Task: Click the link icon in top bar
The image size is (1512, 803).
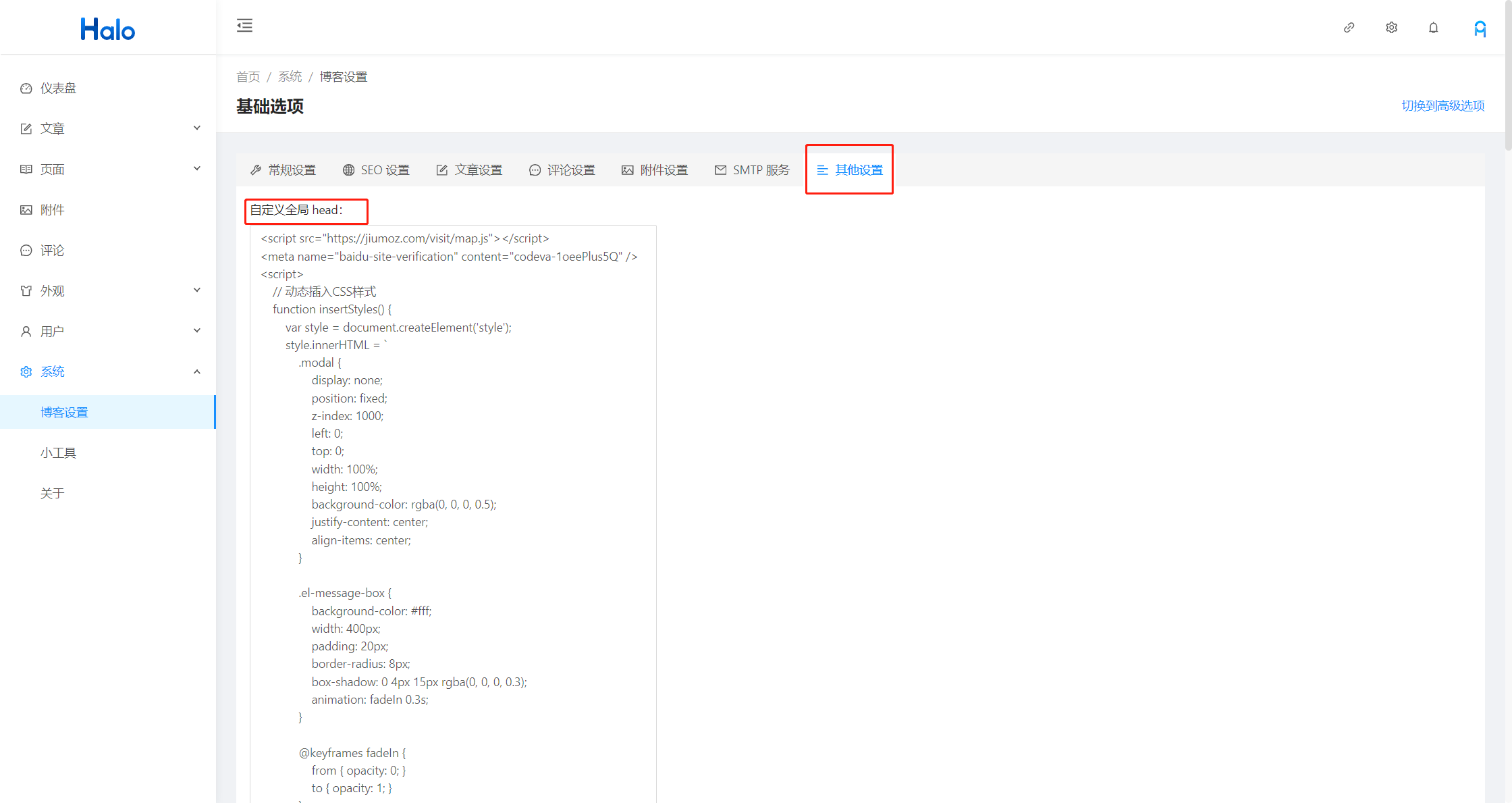Action: click(1349, 28)
